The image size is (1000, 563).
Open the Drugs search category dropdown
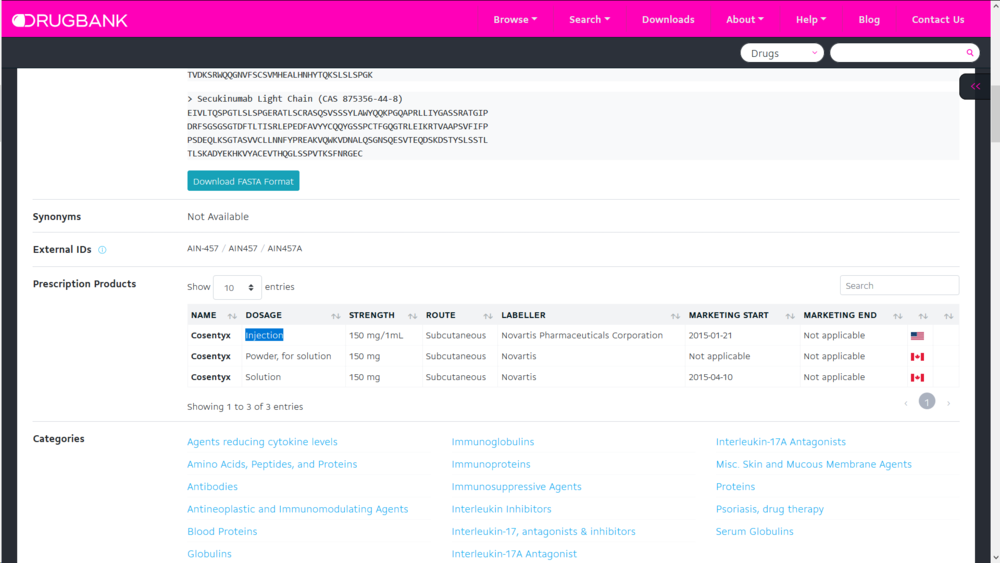click(x=781, y=53)
